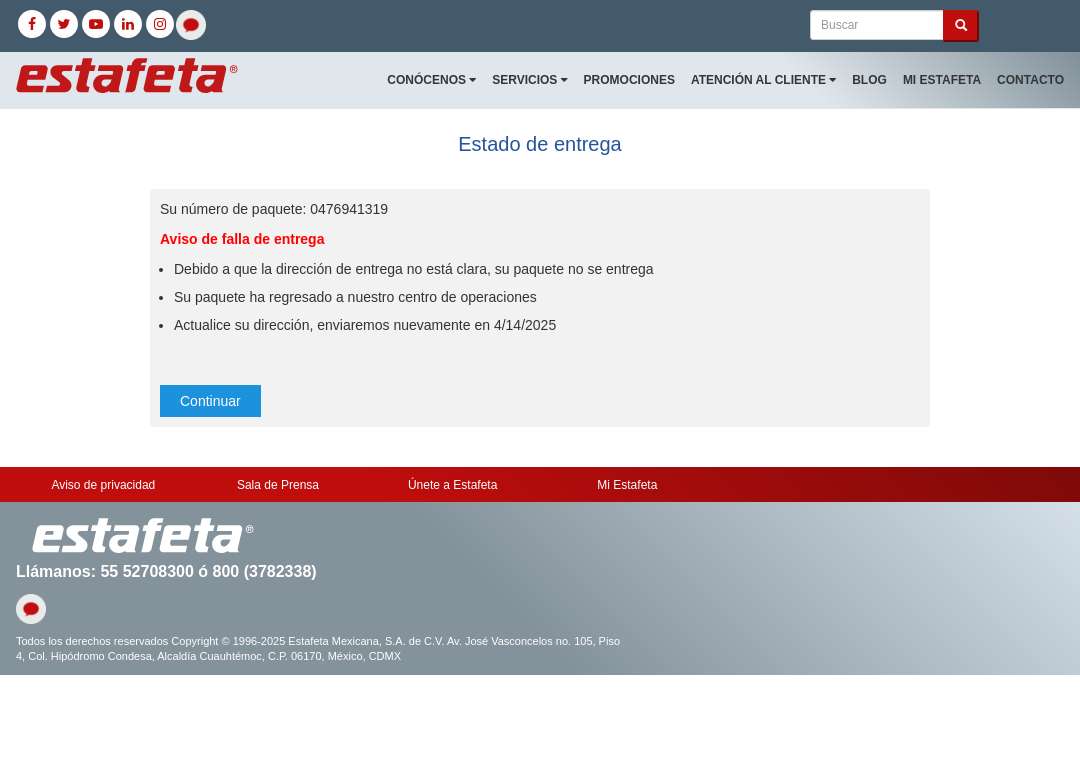Open the Blog menu item
This screenshot has width=1080, height=768.
click(869, 80)
